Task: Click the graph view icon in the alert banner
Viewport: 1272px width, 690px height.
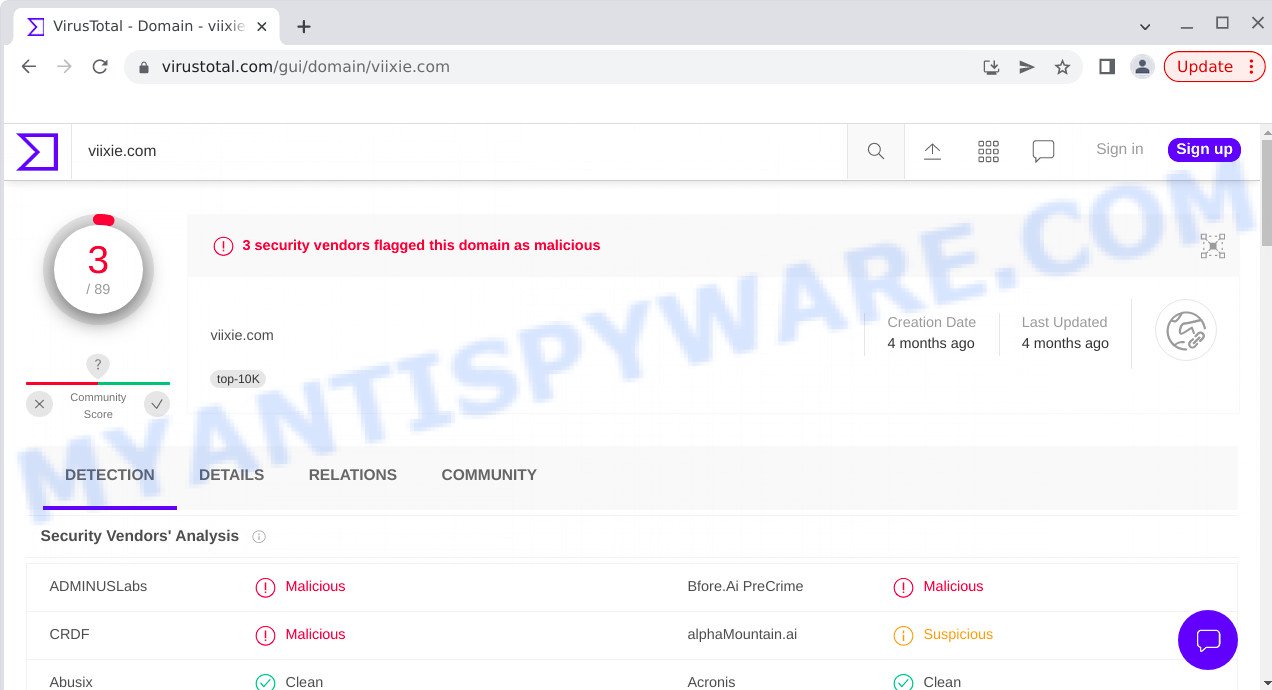Action: click(x=1213, y=246)
